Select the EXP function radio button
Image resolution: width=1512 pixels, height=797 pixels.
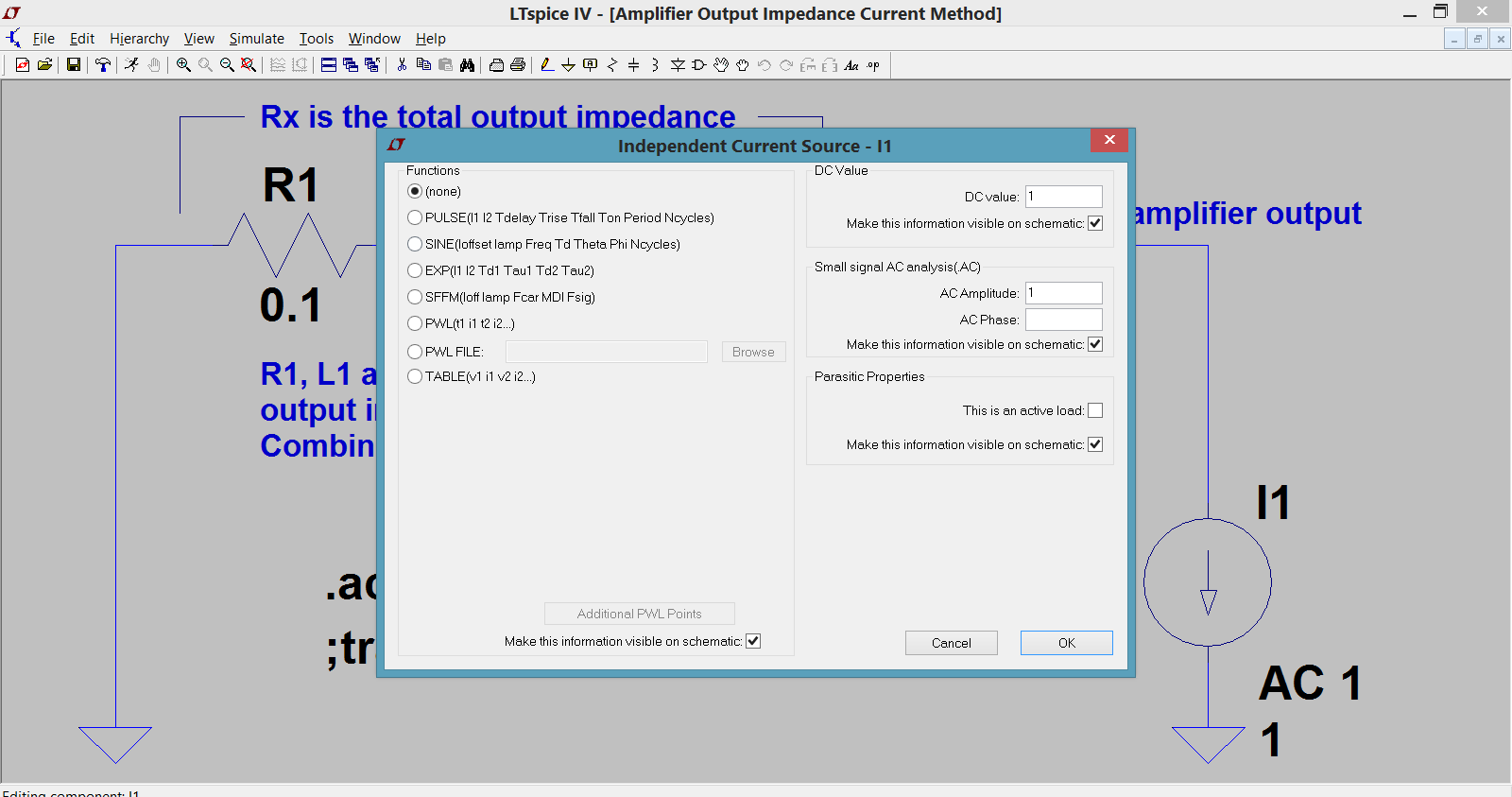(415, 270)
